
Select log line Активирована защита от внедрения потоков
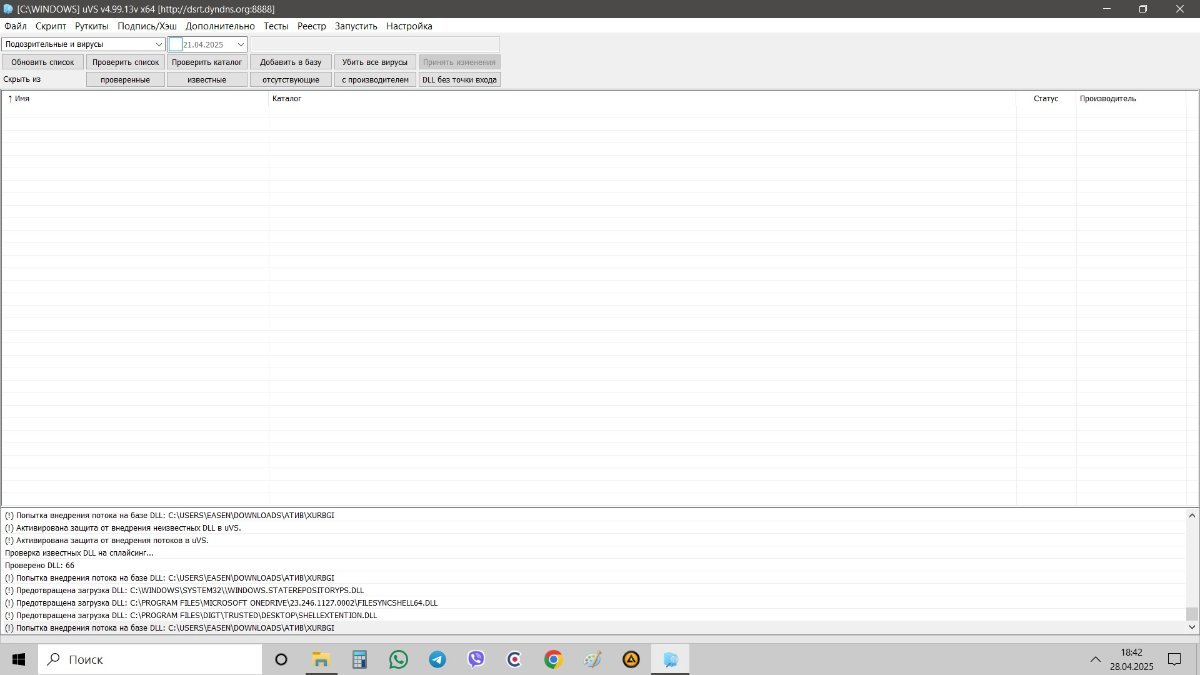pyautogui.click(x=593, y=540)
